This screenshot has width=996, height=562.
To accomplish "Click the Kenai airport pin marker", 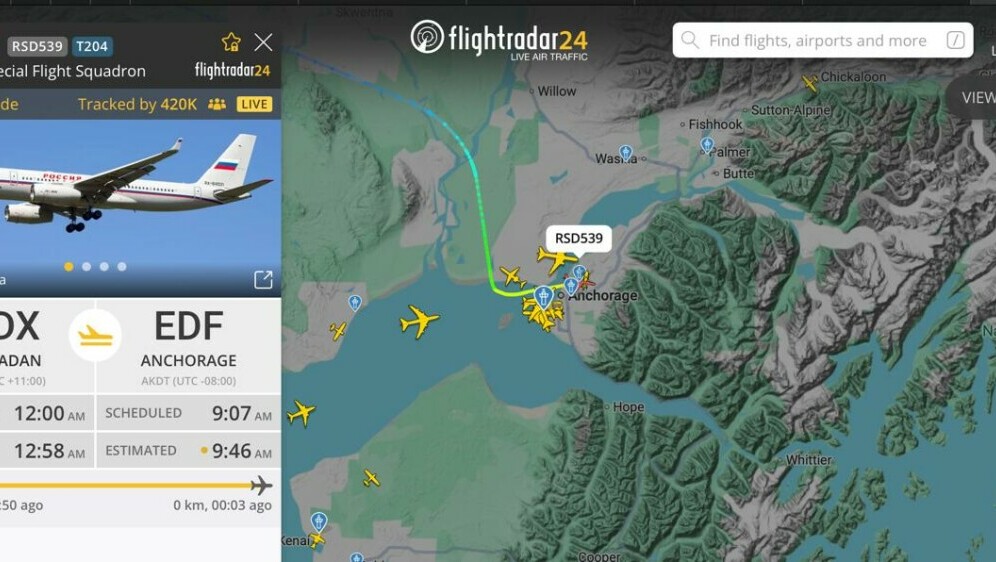I will pyautogui.click(x=319, y=522).
